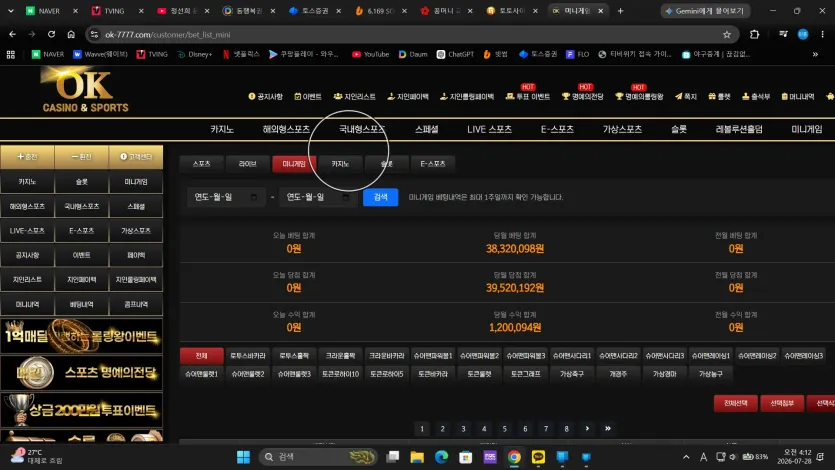The height and width of the screenshot is (470, 835).
Task: Open 공지사항 in the top icon menu
Action: pos(265,96)
